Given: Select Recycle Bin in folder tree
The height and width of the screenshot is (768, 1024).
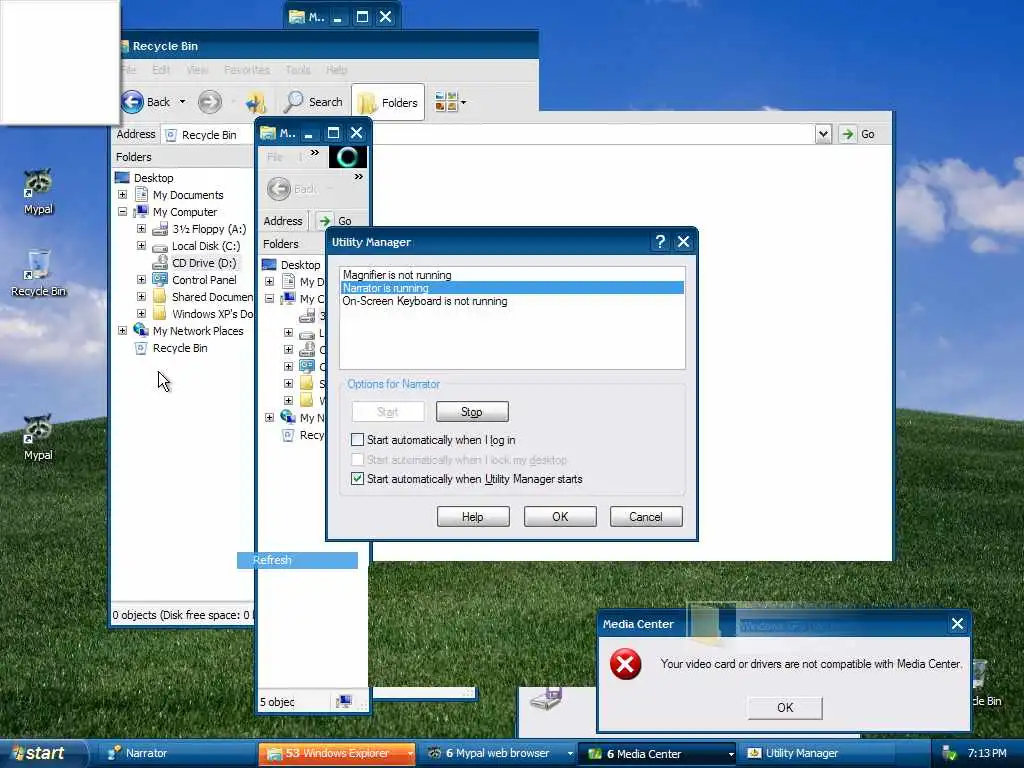Looking at the screenshot, I should 180,348.
